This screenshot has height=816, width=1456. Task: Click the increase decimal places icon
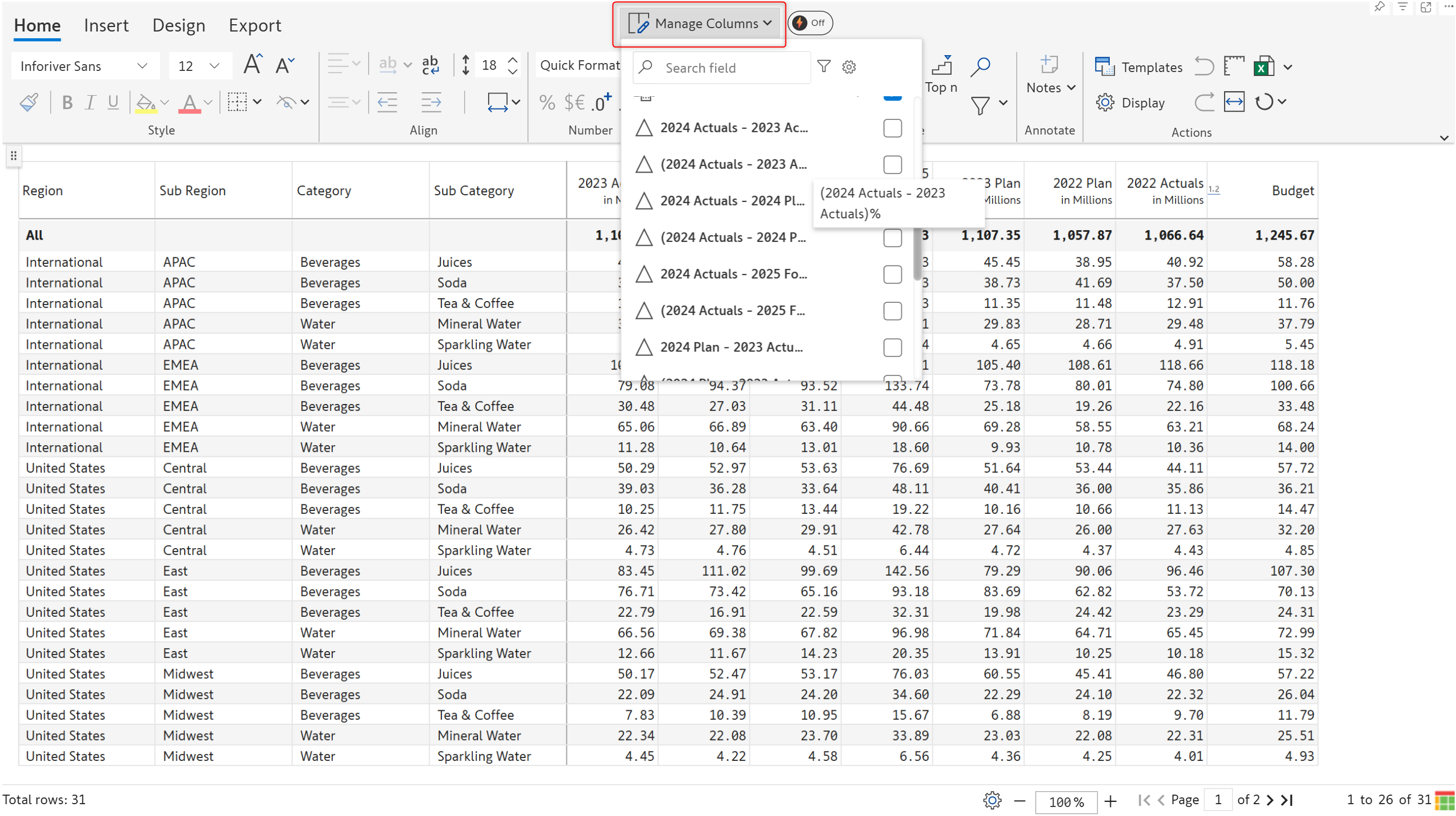coord(601,102)
